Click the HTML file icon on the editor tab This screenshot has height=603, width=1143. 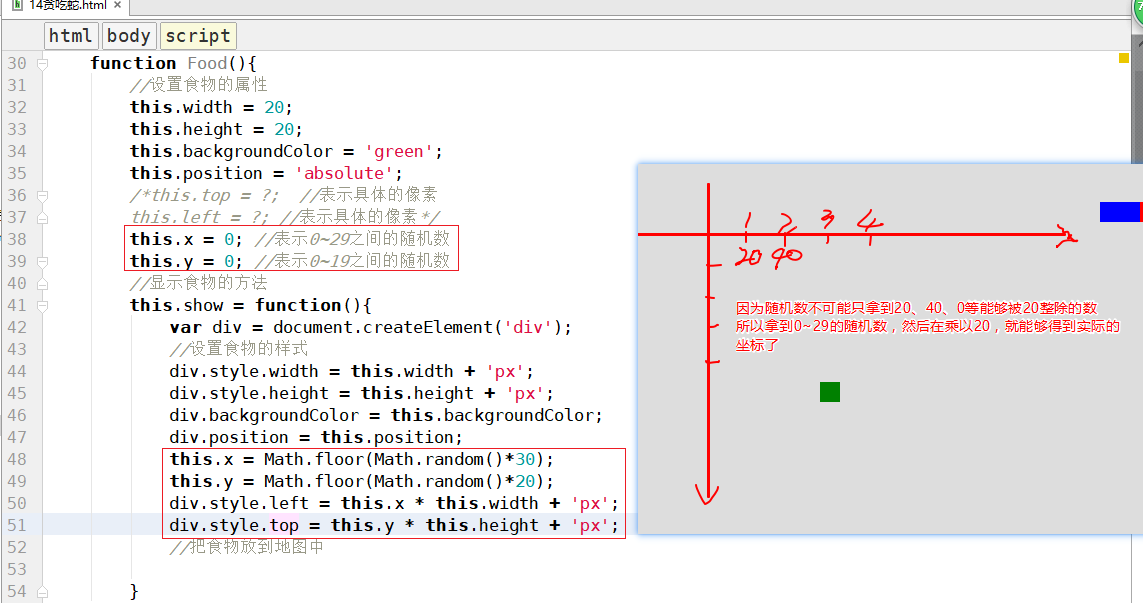[x=17, y=5]
